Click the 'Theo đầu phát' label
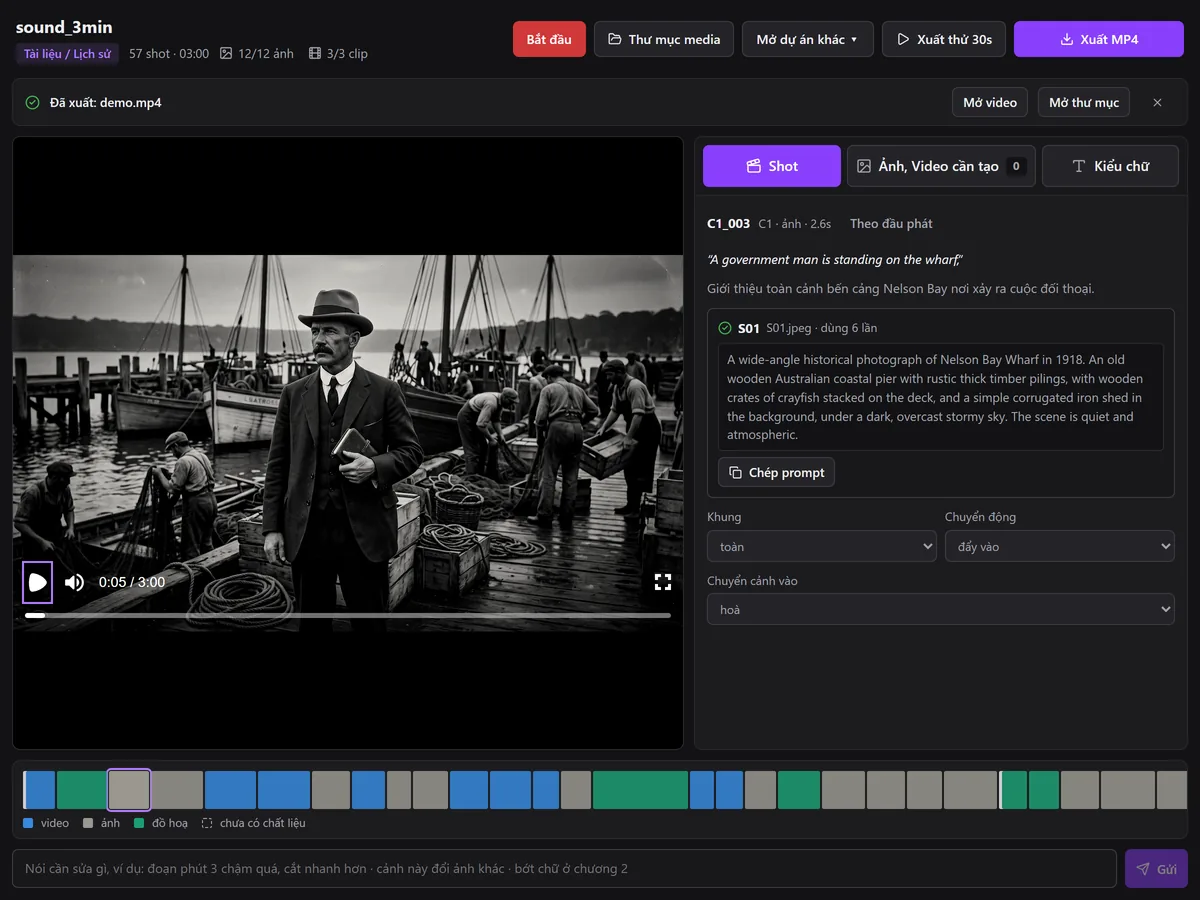The image size is (1200, 900). [891, 224]
